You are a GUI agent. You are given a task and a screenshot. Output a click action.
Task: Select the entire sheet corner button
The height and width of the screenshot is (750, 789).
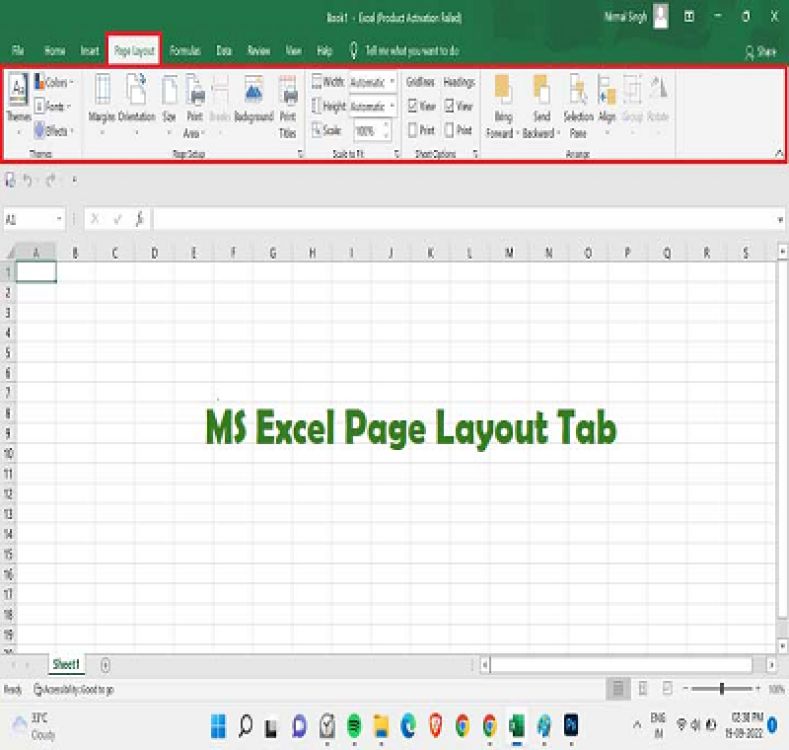point(8,252)
